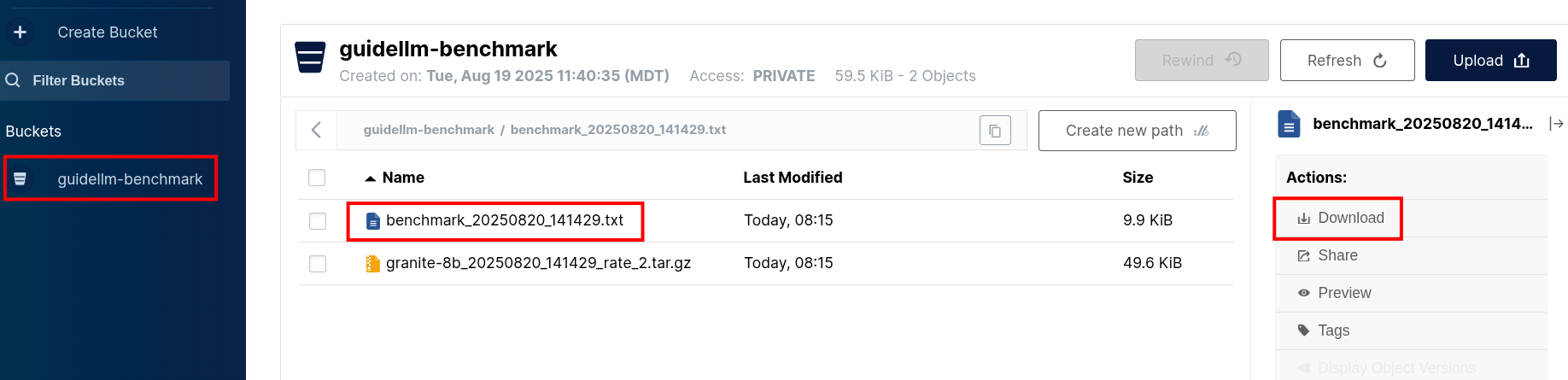Screen dimensions: 1568x380
Task: Click the Filter Buckets search field
Action: (115, 80)
